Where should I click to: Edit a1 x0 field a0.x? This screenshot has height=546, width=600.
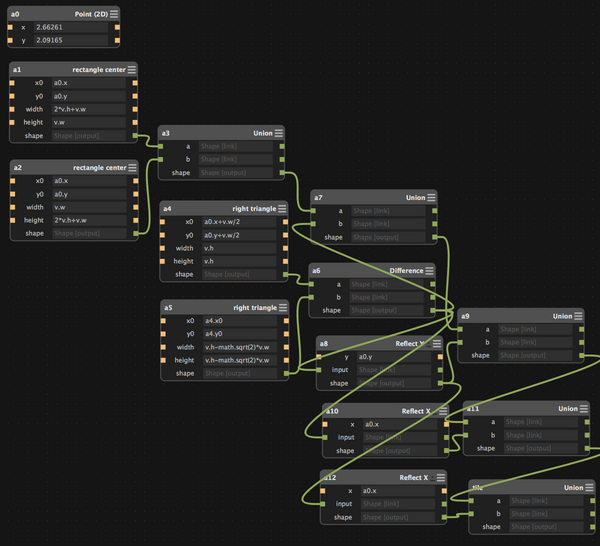point(89,83)
